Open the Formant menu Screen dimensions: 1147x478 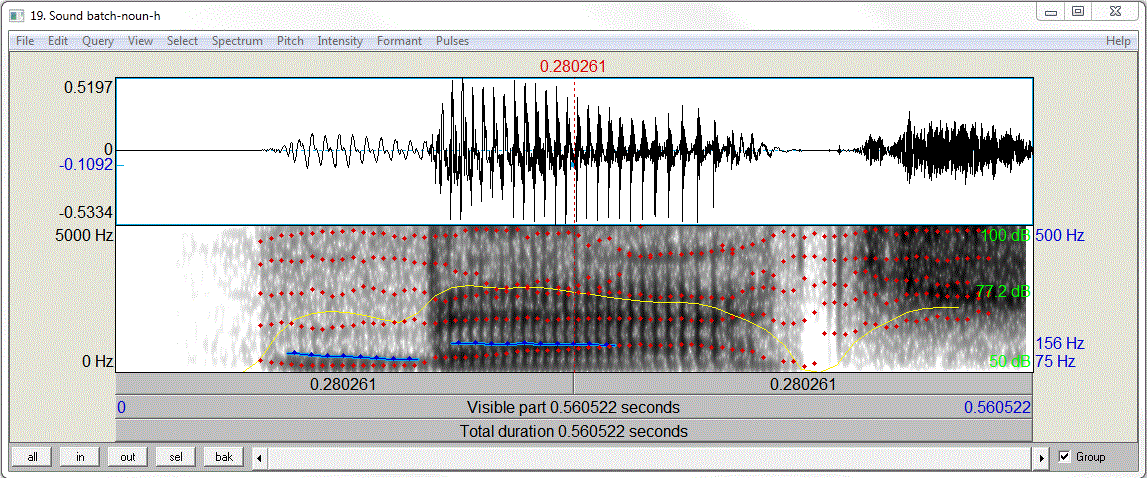[x=399, y=41]
